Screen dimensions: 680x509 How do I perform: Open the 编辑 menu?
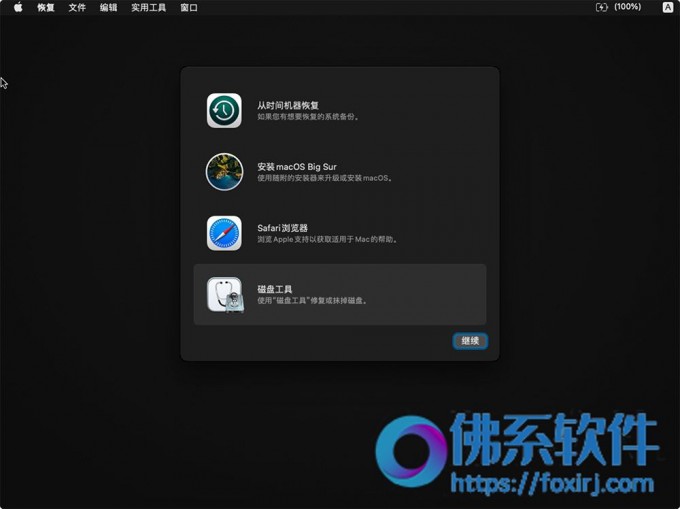point(108,7)
